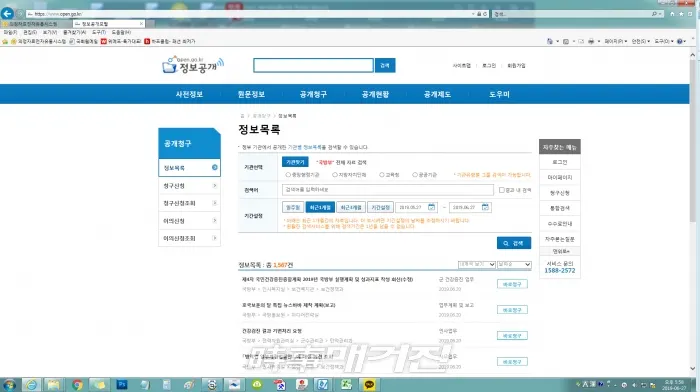
Task: Open Photoshop from the taskbar
Action: click(122, 384)
